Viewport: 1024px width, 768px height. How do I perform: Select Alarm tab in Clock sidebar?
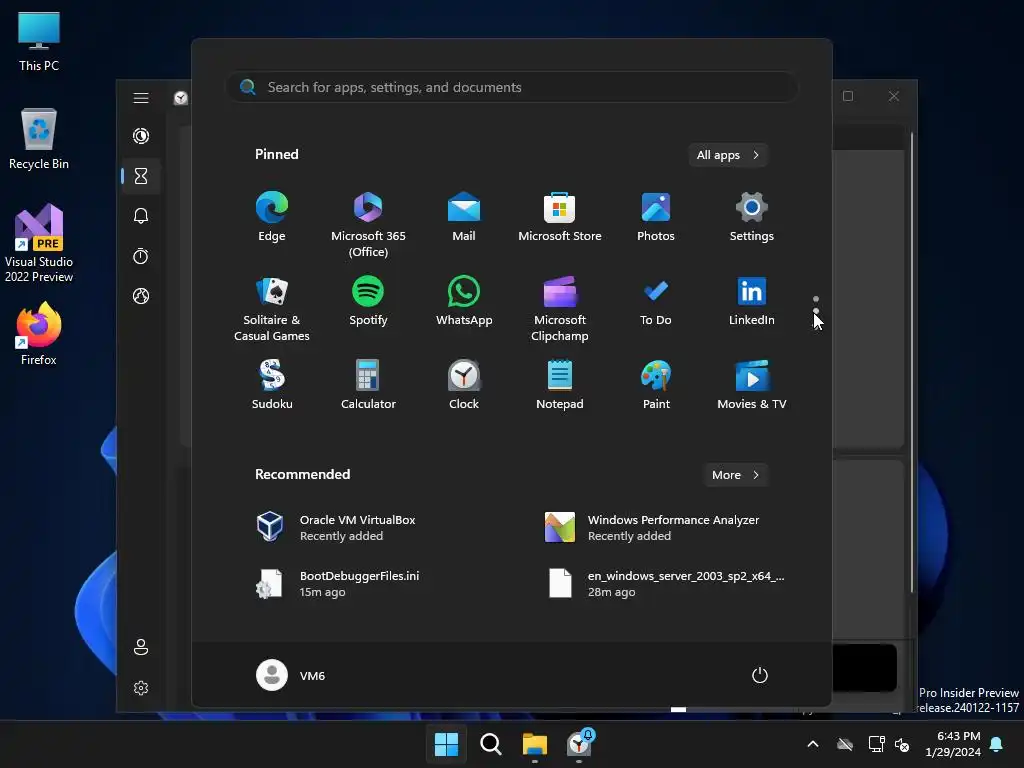click(141, 216)
